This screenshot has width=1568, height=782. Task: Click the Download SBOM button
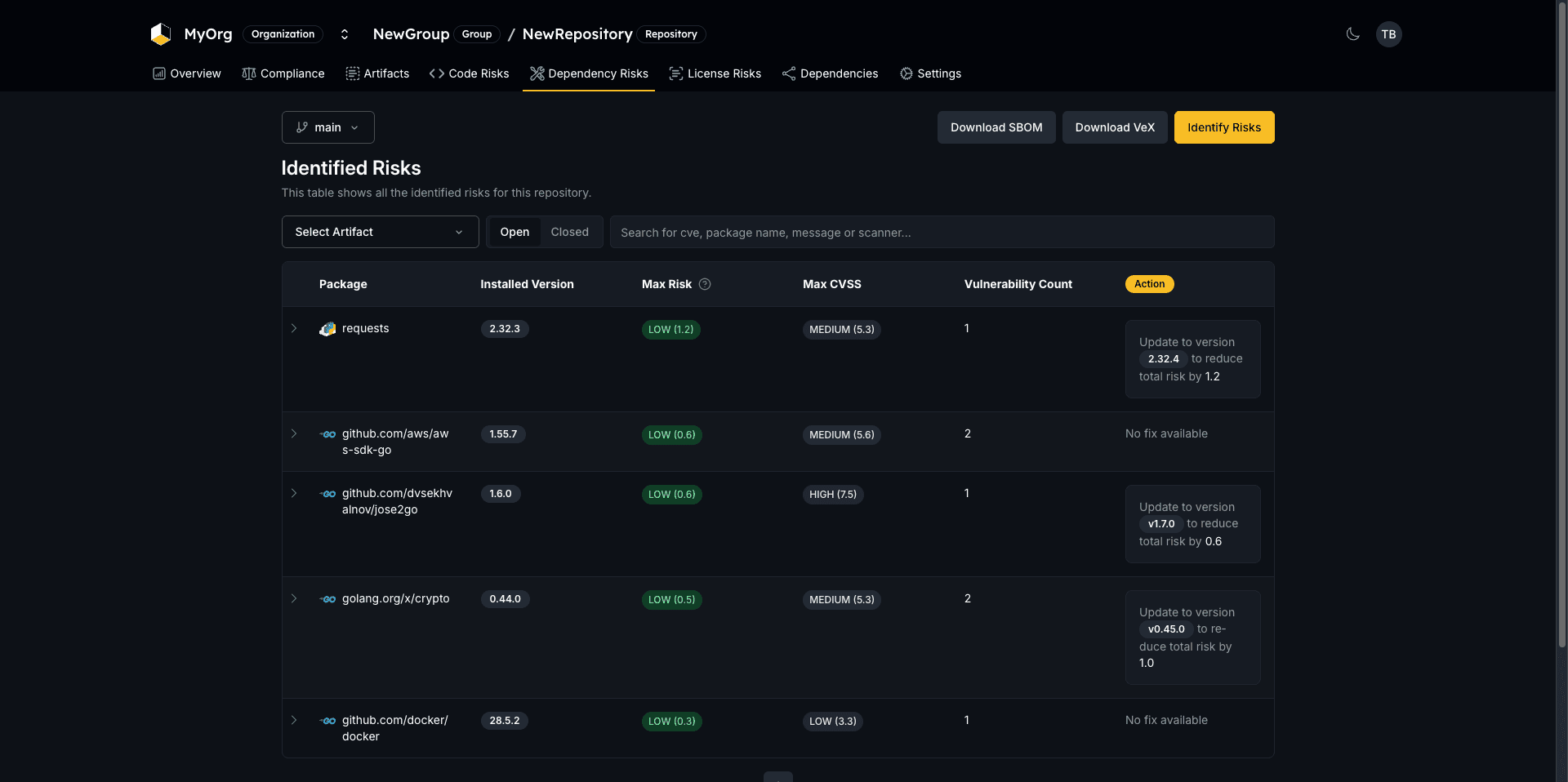[x=996, y=127]
